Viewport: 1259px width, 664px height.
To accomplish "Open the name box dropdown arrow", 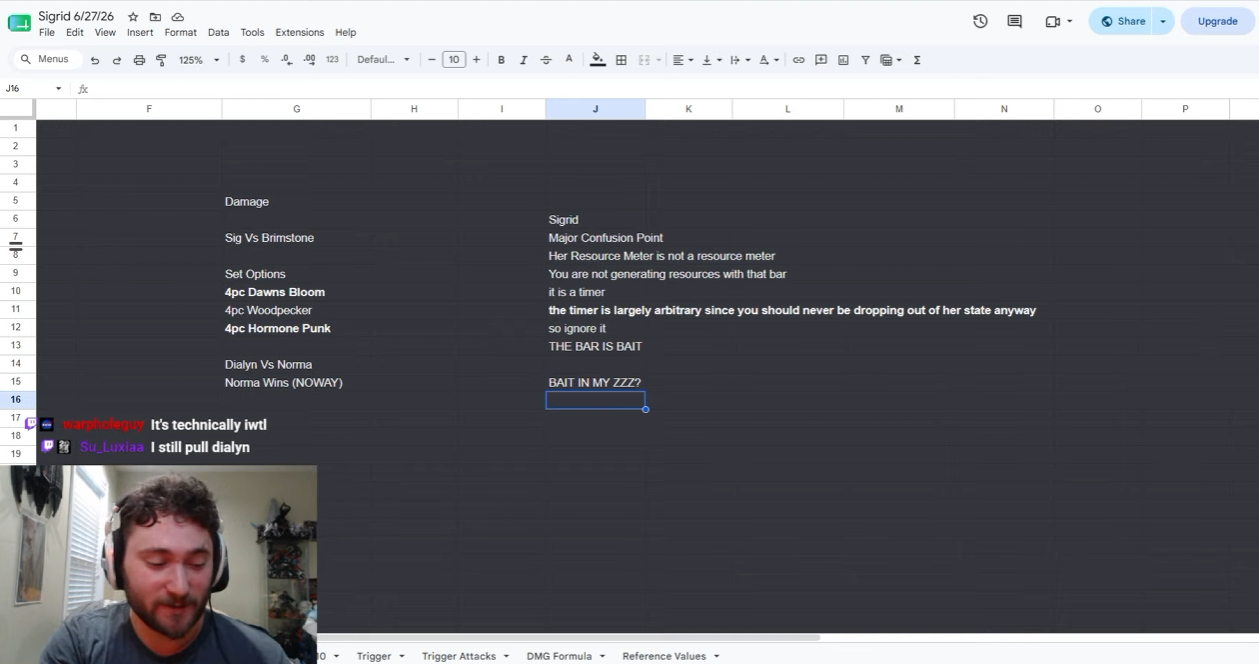I will point(58,89).
